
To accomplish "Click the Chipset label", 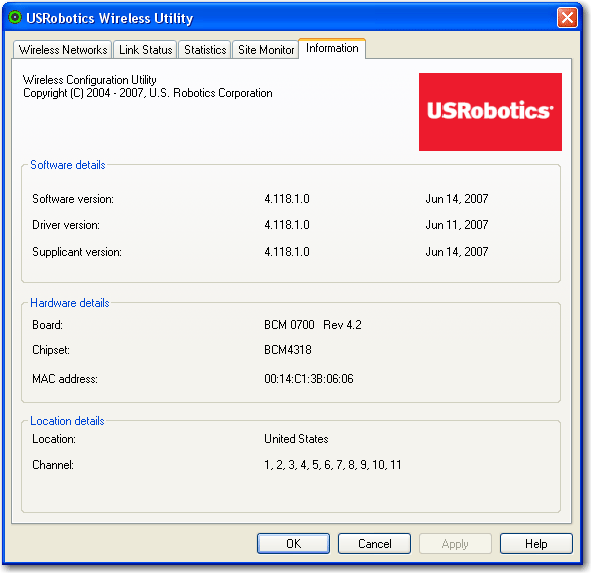I will tap(51, 350).
